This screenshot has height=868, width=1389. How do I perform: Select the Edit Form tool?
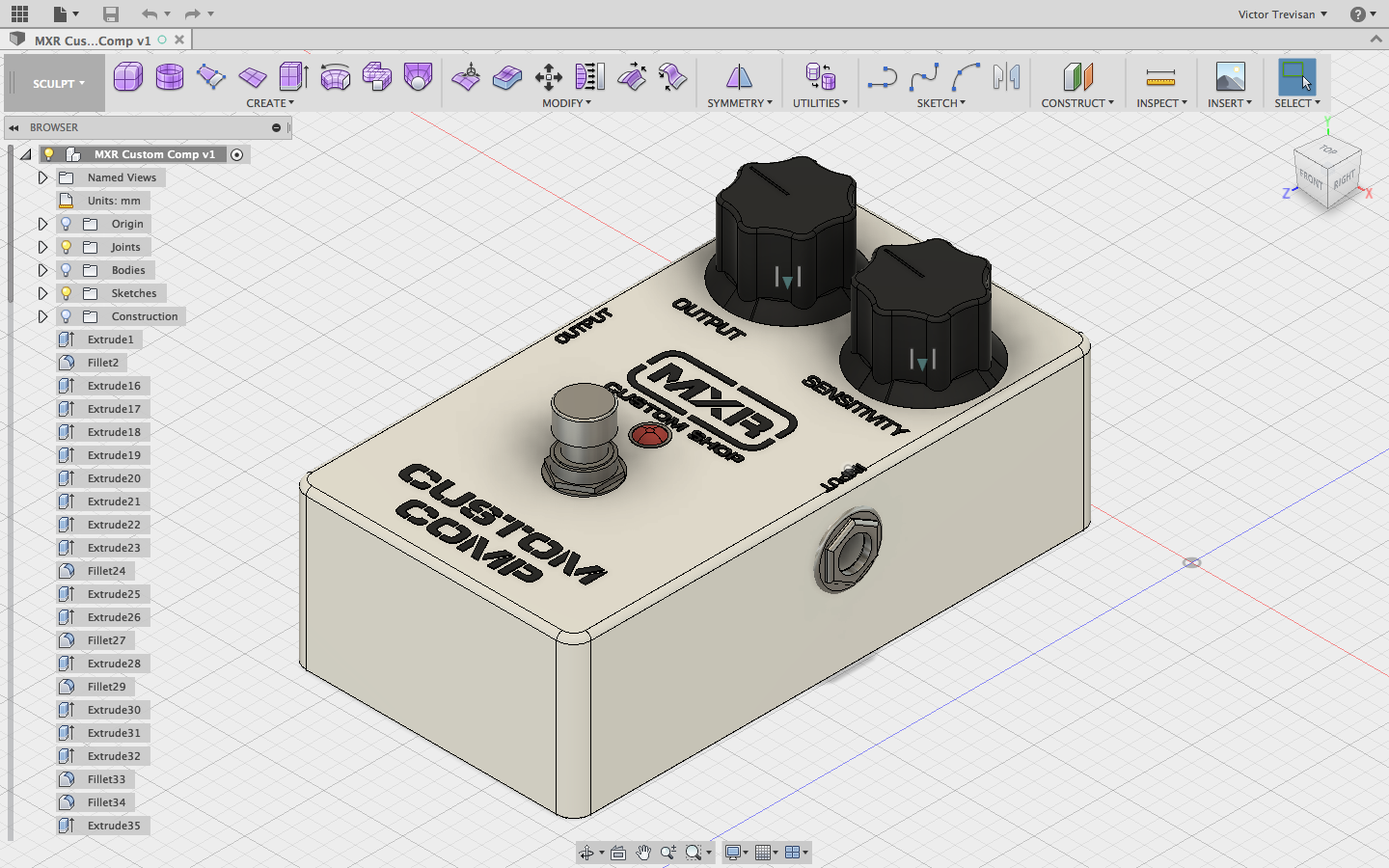(x=466, y=77)
